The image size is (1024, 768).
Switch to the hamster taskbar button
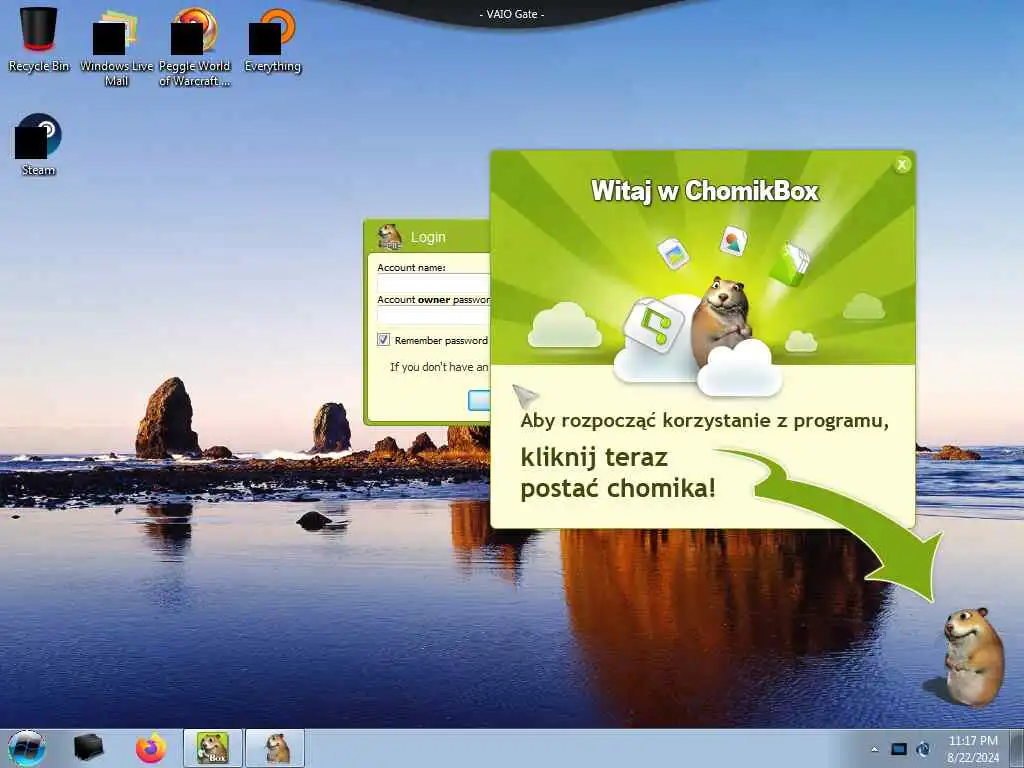[x=275, y=748]
